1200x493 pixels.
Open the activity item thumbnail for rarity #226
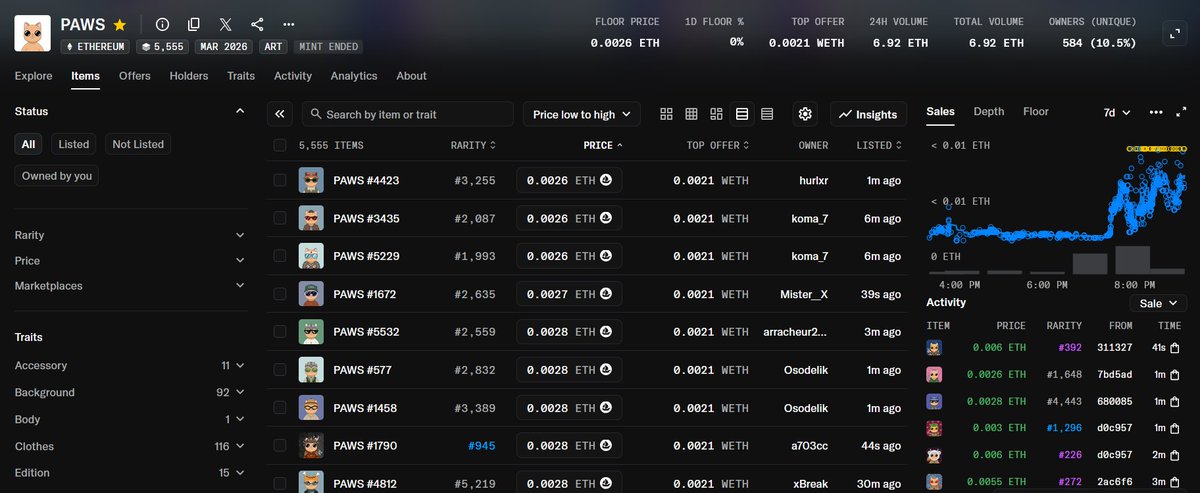point(934,456)
